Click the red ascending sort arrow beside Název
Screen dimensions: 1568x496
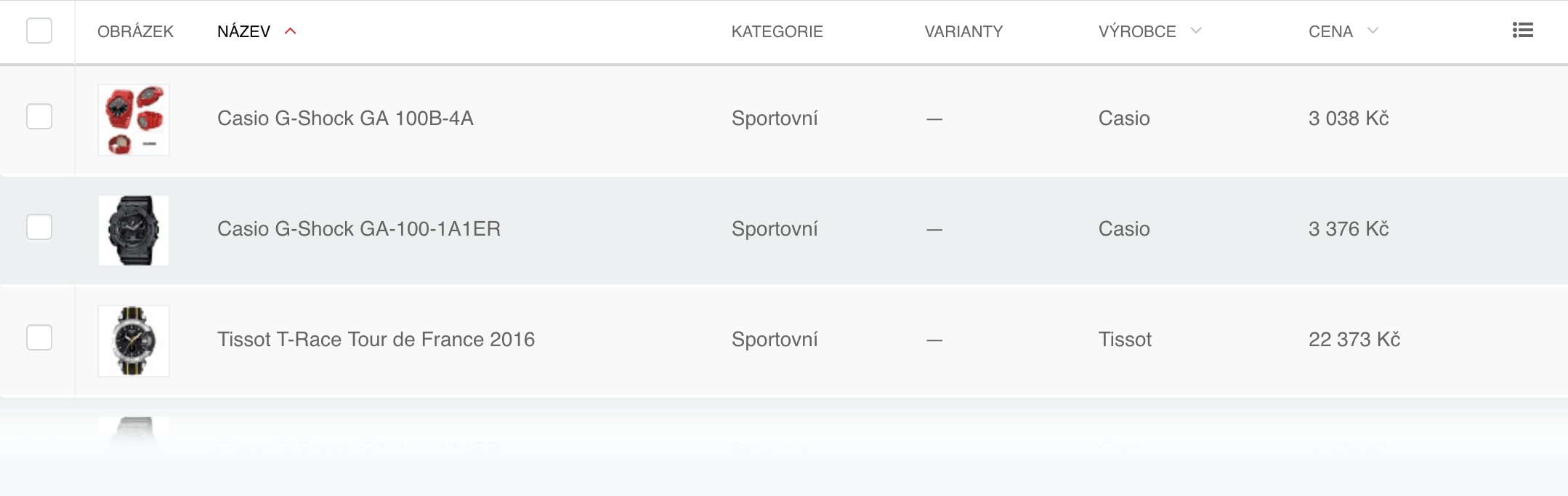(291, 31)
